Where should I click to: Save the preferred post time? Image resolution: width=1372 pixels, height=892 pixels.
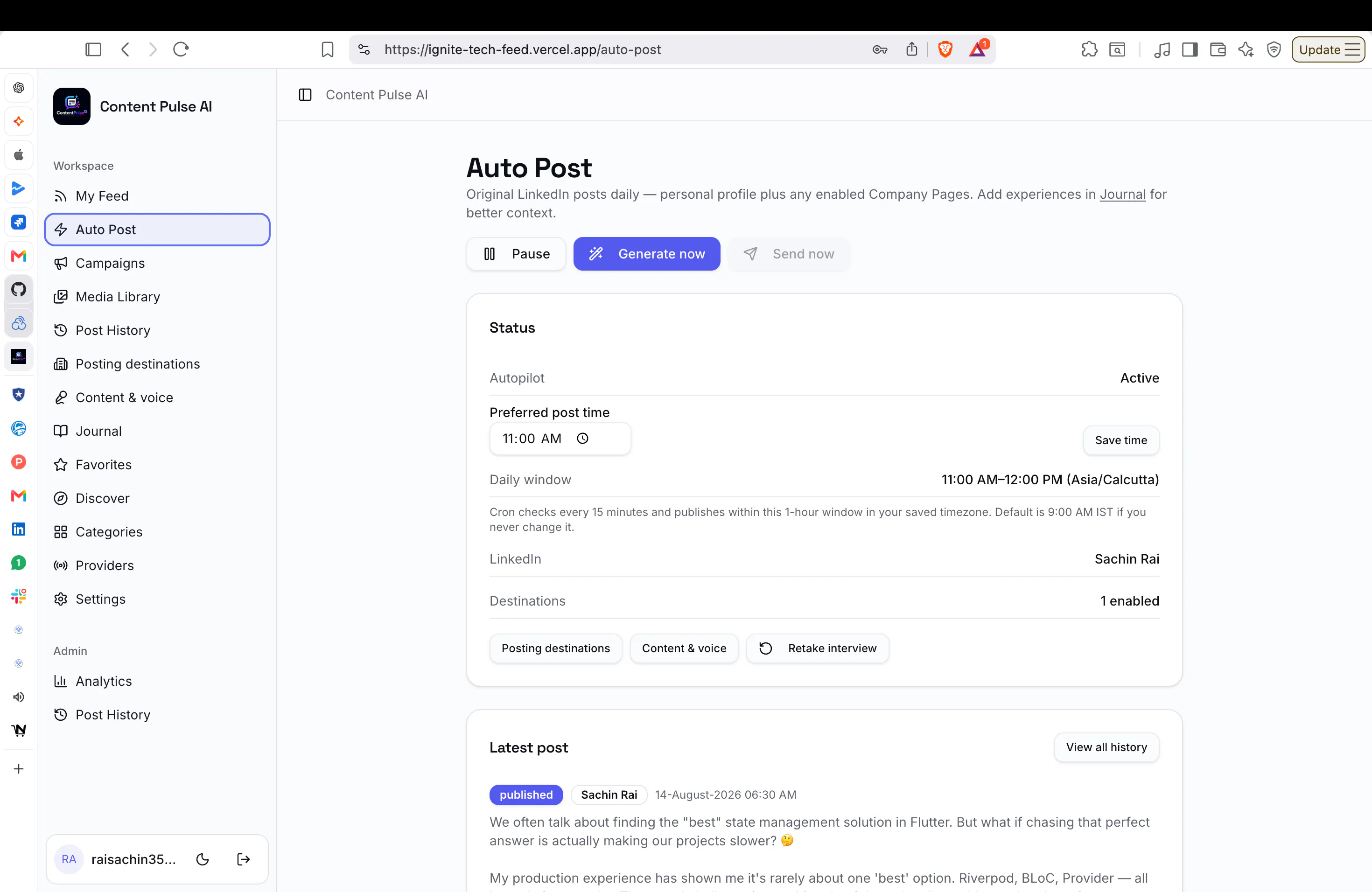[1120, 440]
